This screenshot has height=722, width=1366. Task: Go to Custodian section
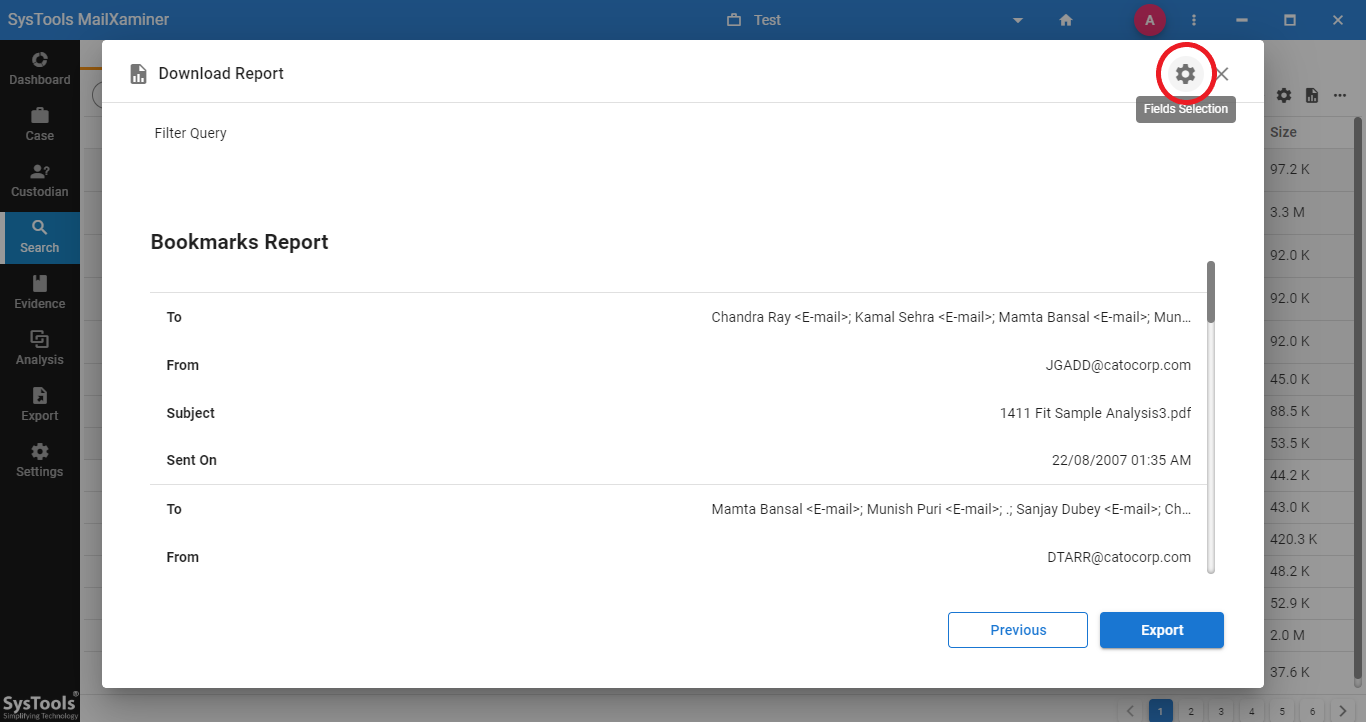(x=40, y=180)
